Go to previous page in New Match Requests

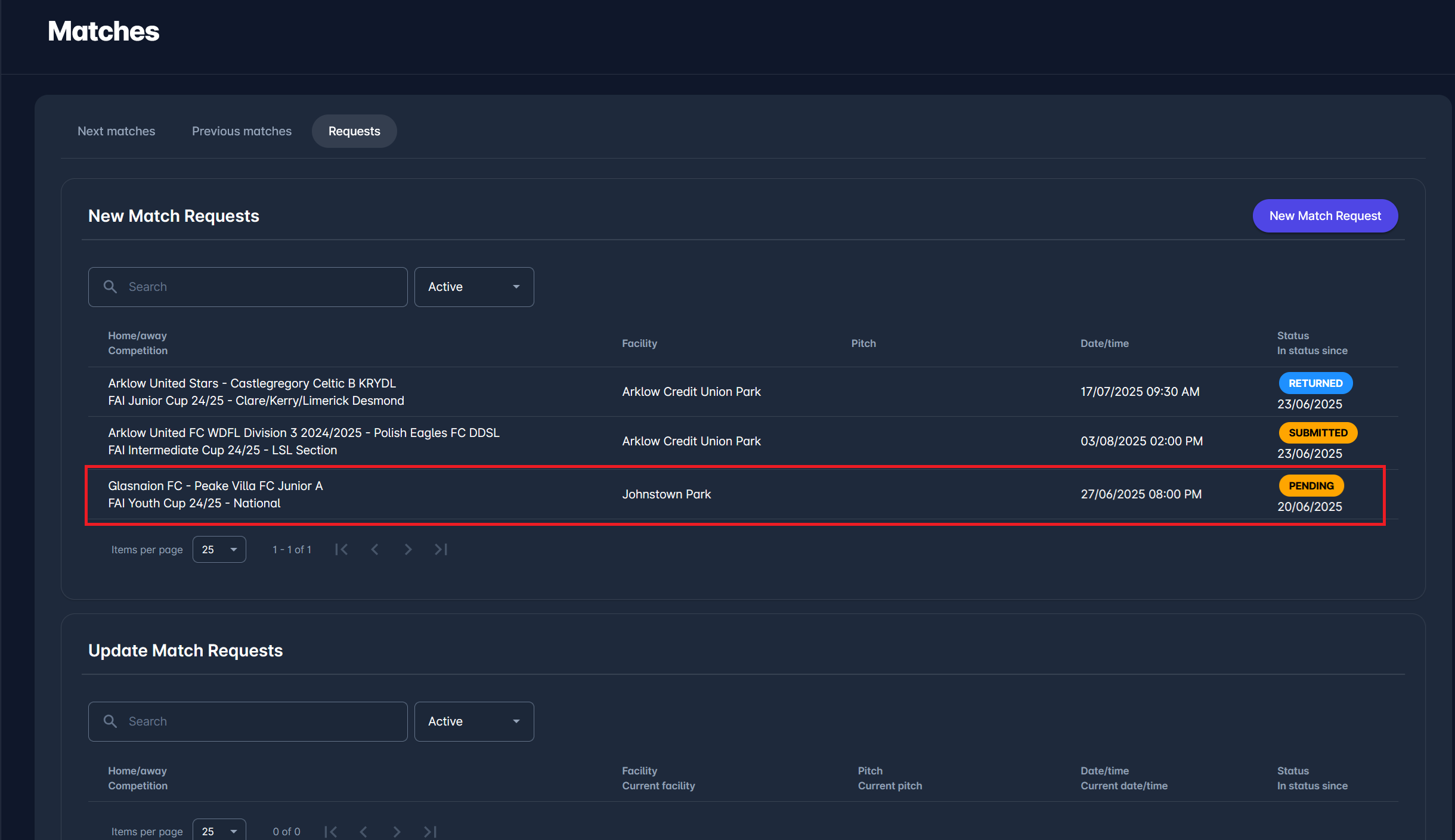[x=374, y=550]
